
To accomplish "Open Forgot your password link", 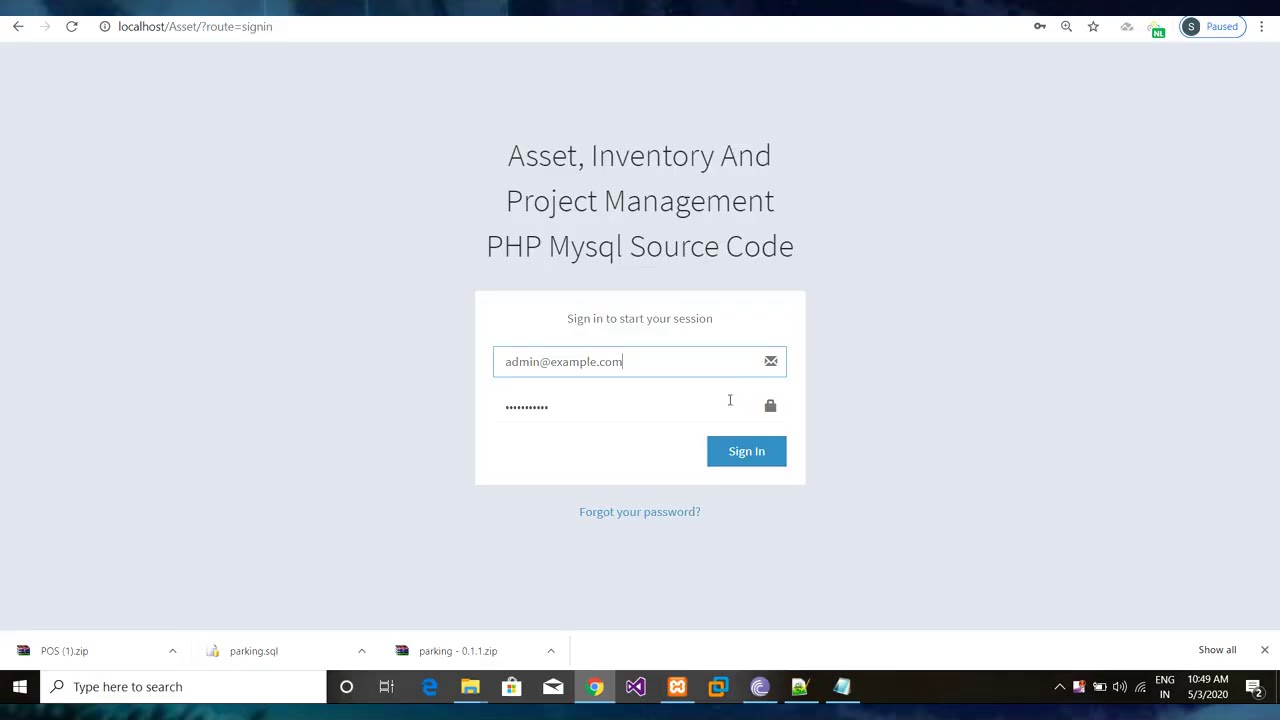I will [x=640, y=512].
